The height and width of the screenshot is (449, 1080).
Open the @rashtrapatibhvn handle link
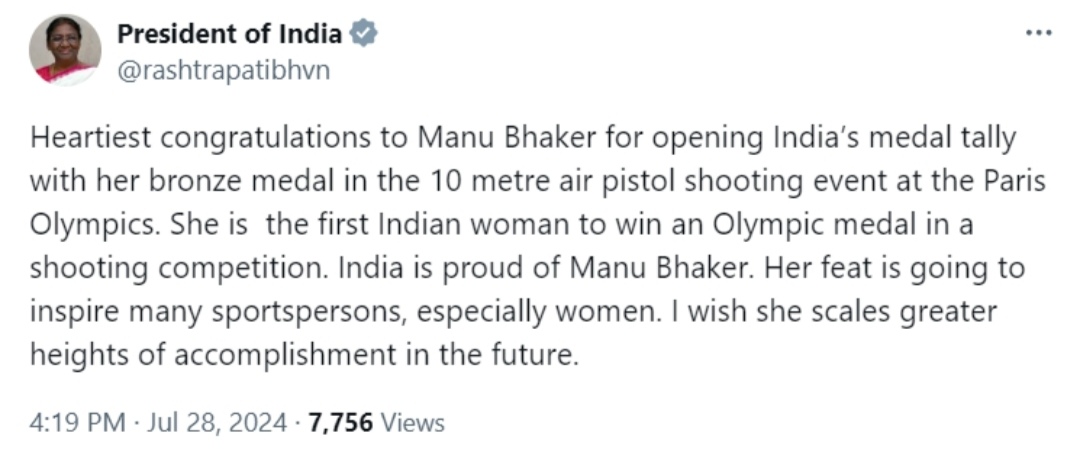[224, 70]
